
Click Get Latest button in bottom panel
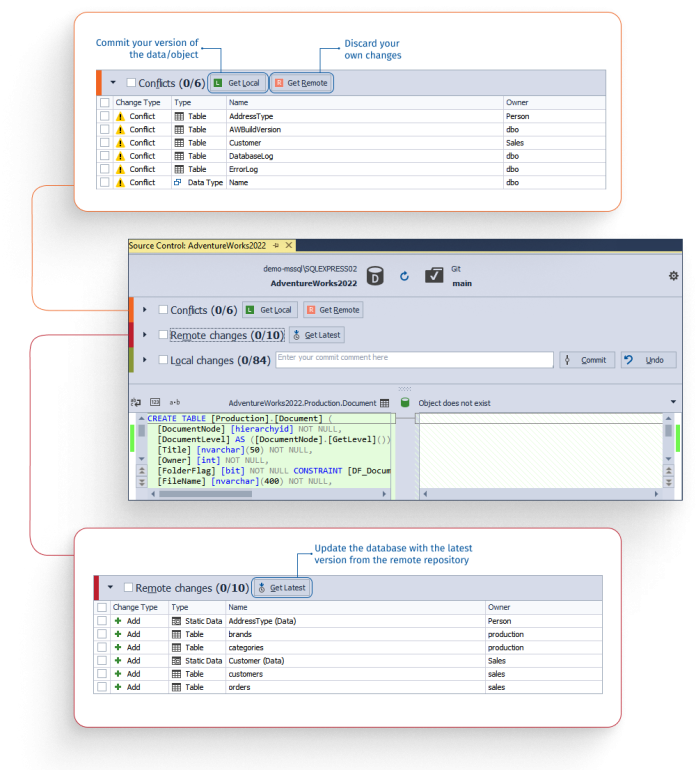click(282, 588)
